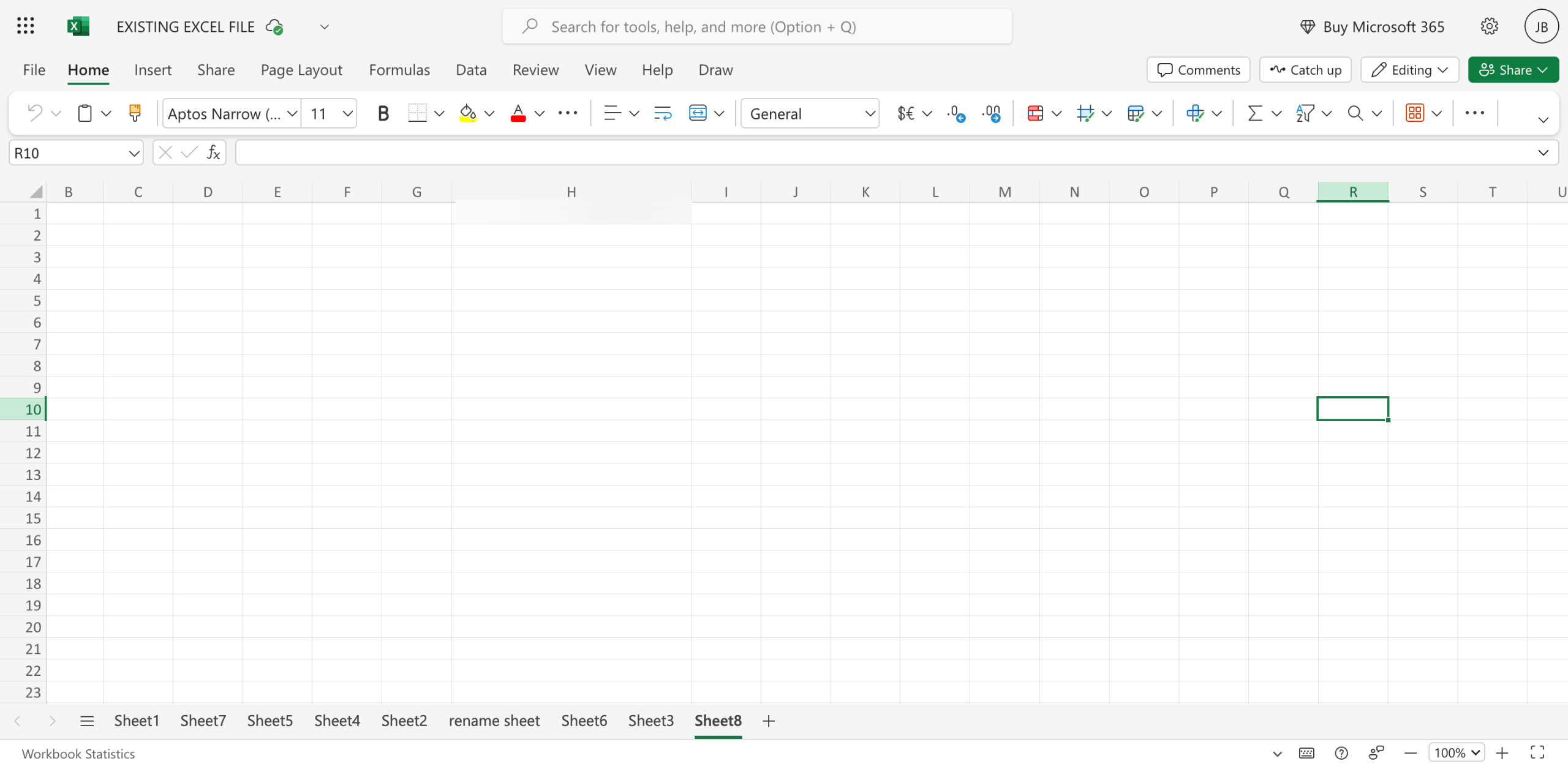Open the Editing mode dropdown
Image resolution: width=1568 pixels, height=764 pixels.
click(x=1409, y=70)
